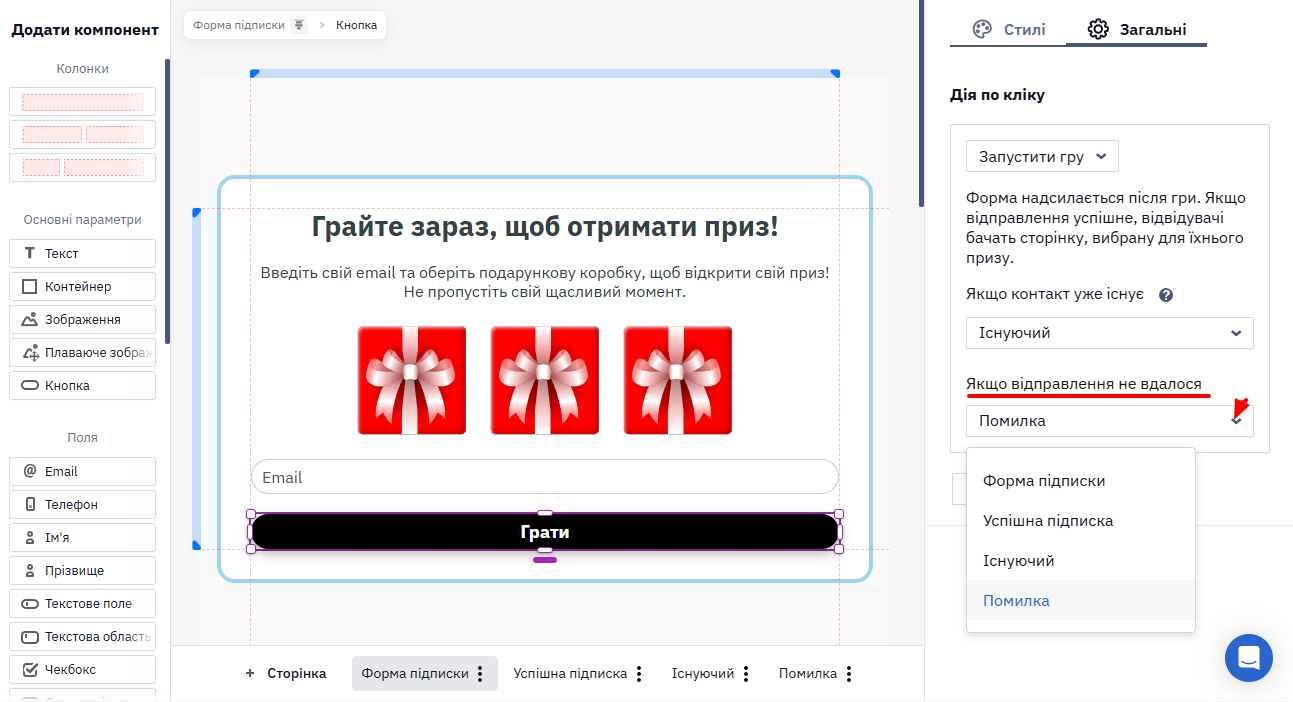Click the breadcrumb form icon
The image size is (1293, 702).
click(298, 25)
